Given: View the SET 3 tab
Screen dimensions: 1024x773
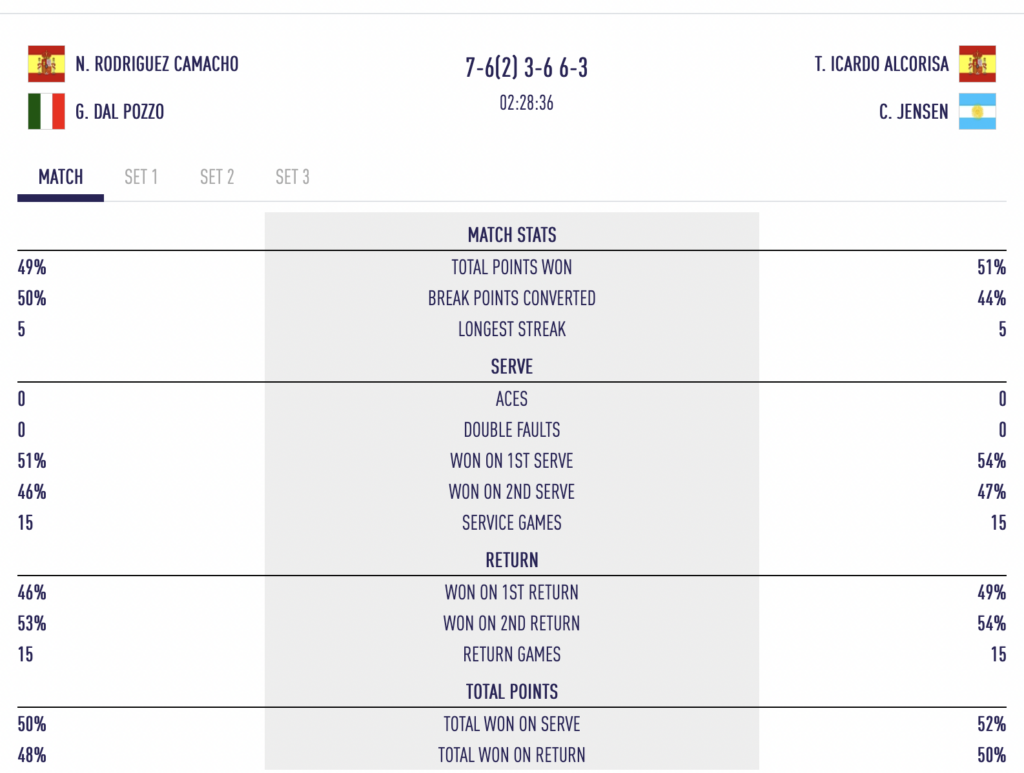Looking at the screenshot, I should 292,177.
